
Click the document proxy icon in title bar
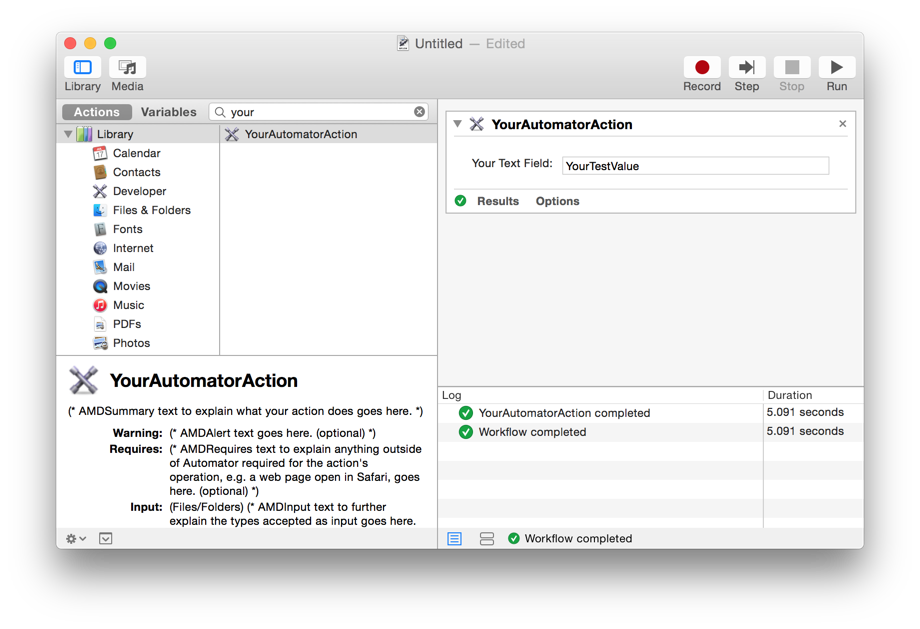coord(402,43)
